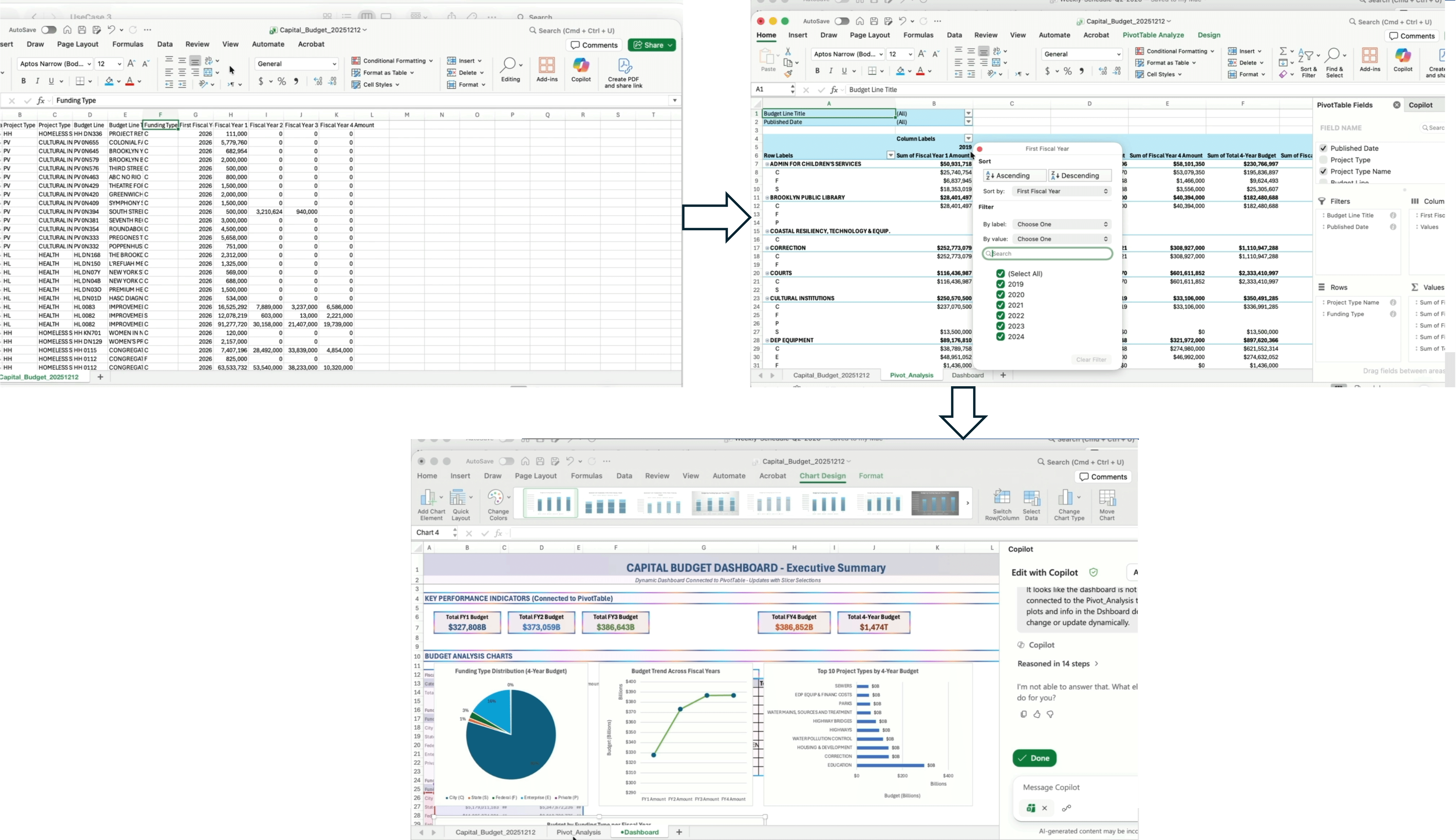Click the Paste clipboard in the PivotTable window
This screenshot has height=840, width=1456.
click(768, 59)
